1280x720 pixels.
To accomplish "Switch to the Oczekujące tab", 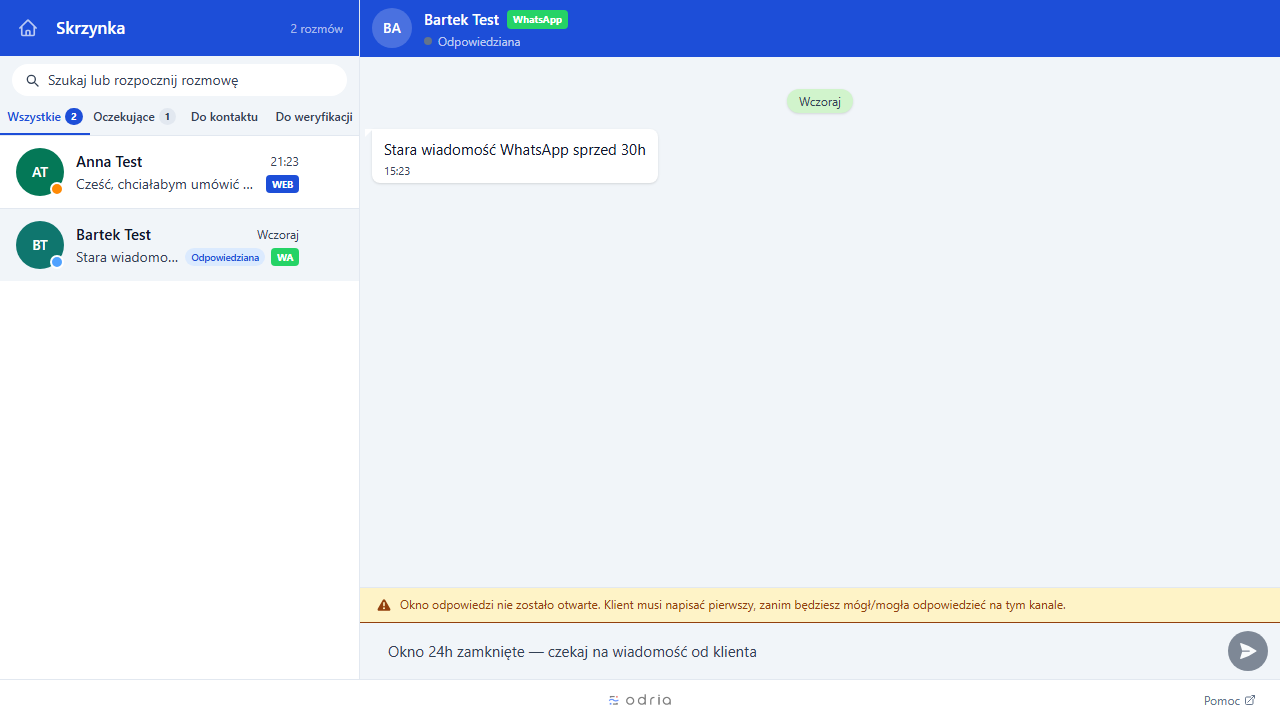I will tap(134, 117).
